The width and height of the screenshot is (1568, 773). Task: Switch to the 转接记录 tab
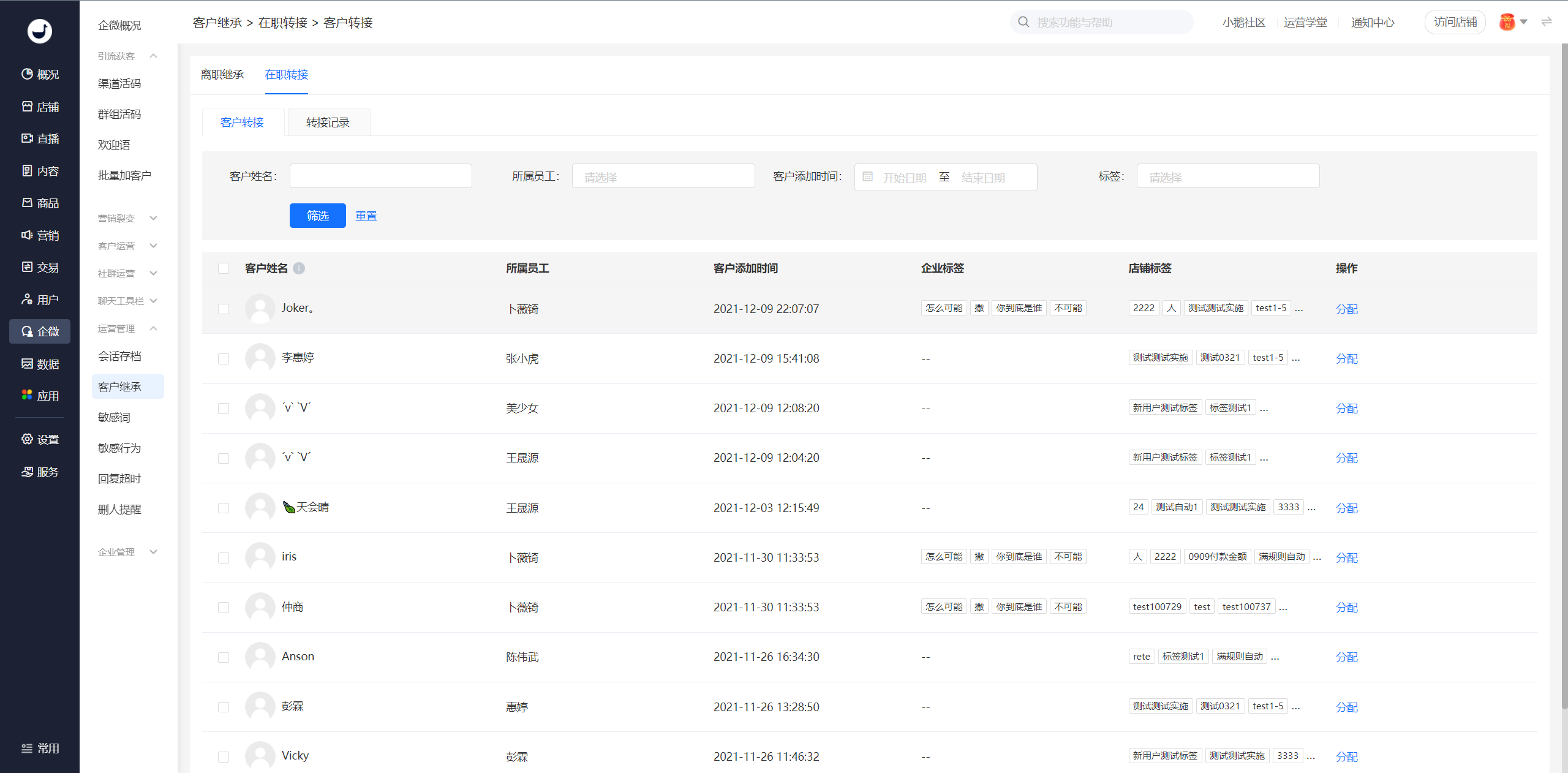(x=328, y=122)
